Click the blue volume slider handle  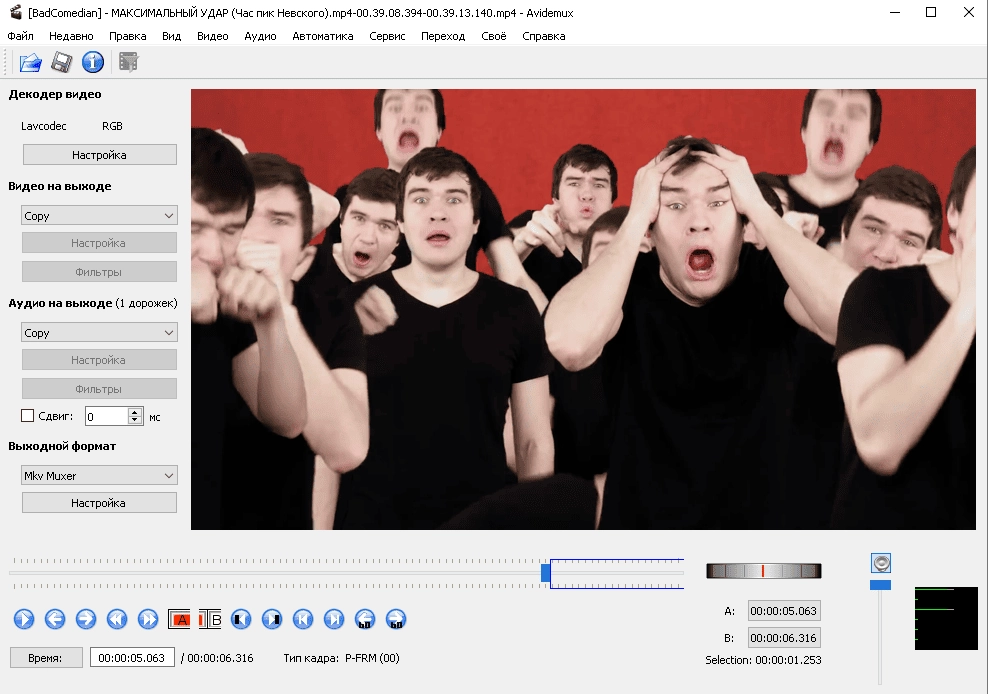pyautogui.click(x=880, y=585)
